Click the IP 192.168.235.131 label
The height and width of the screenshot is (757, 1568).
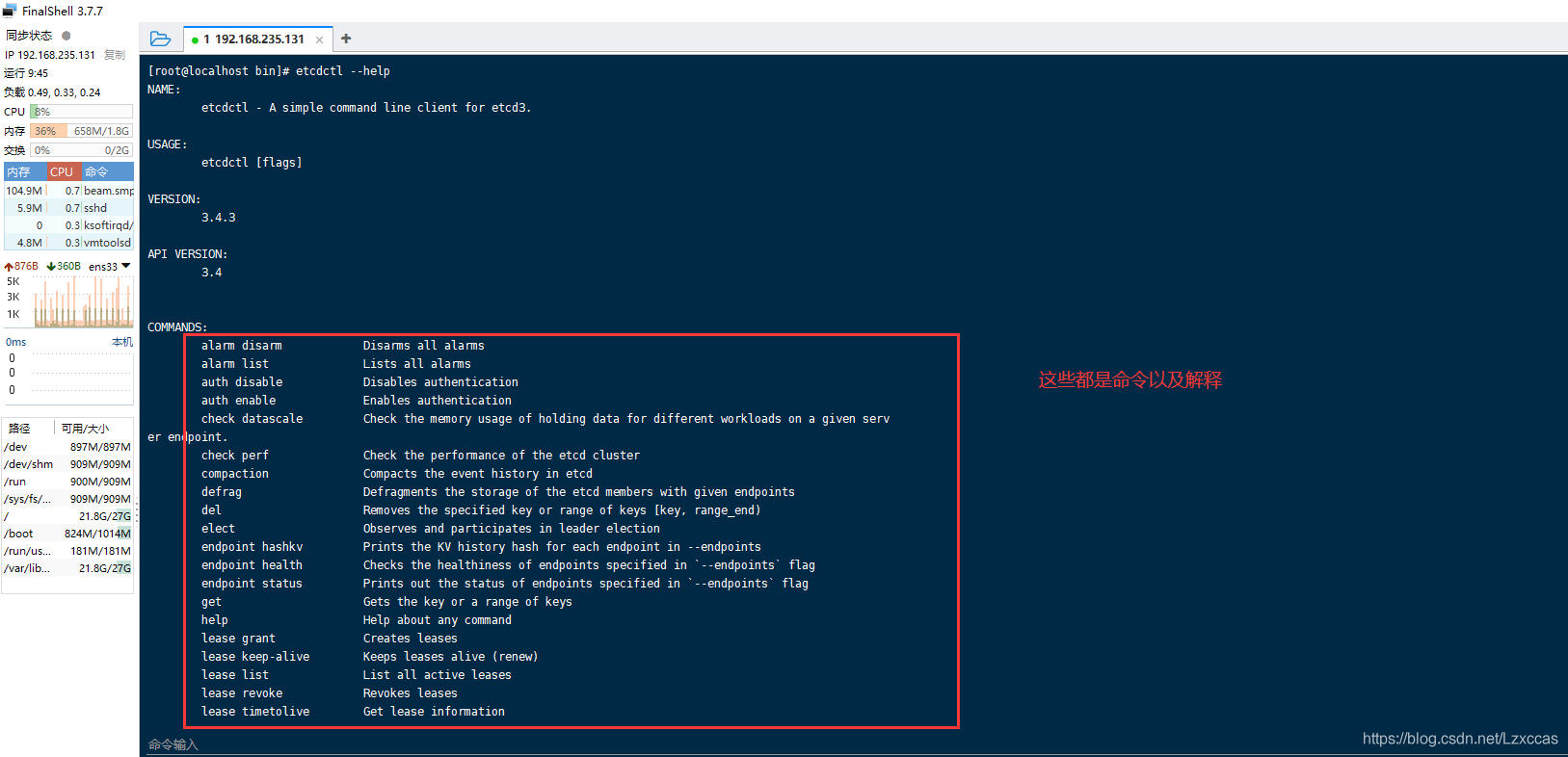(x=50, y=55)
